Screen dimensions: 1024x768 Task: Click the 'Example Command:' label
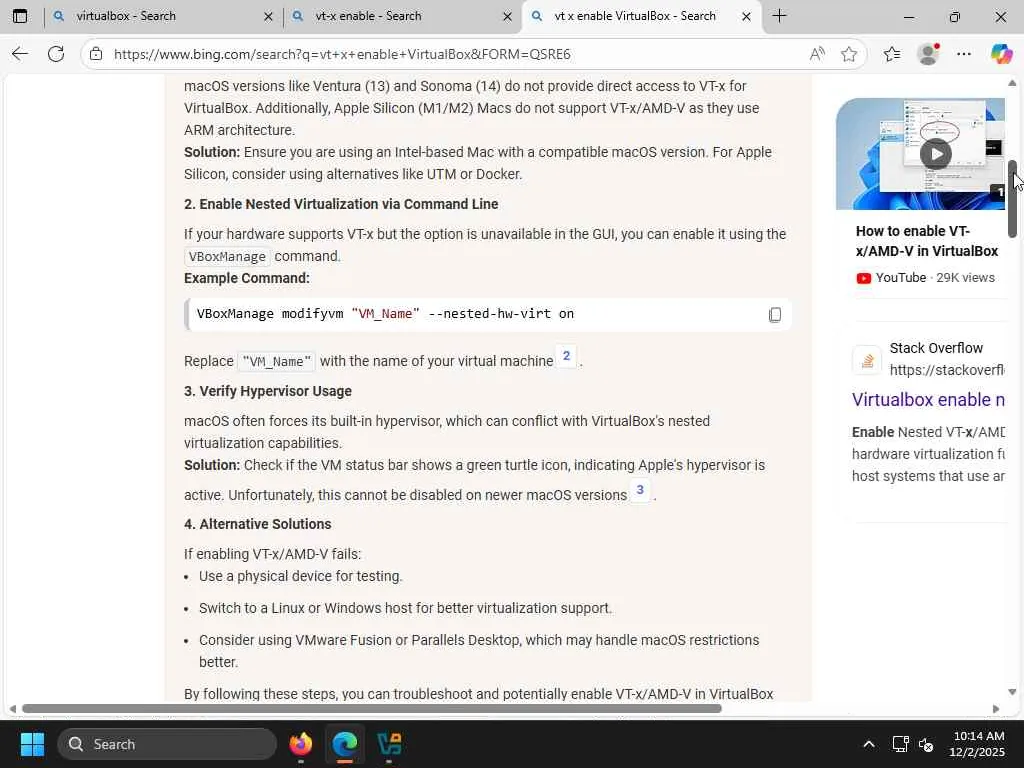(247, 278)
